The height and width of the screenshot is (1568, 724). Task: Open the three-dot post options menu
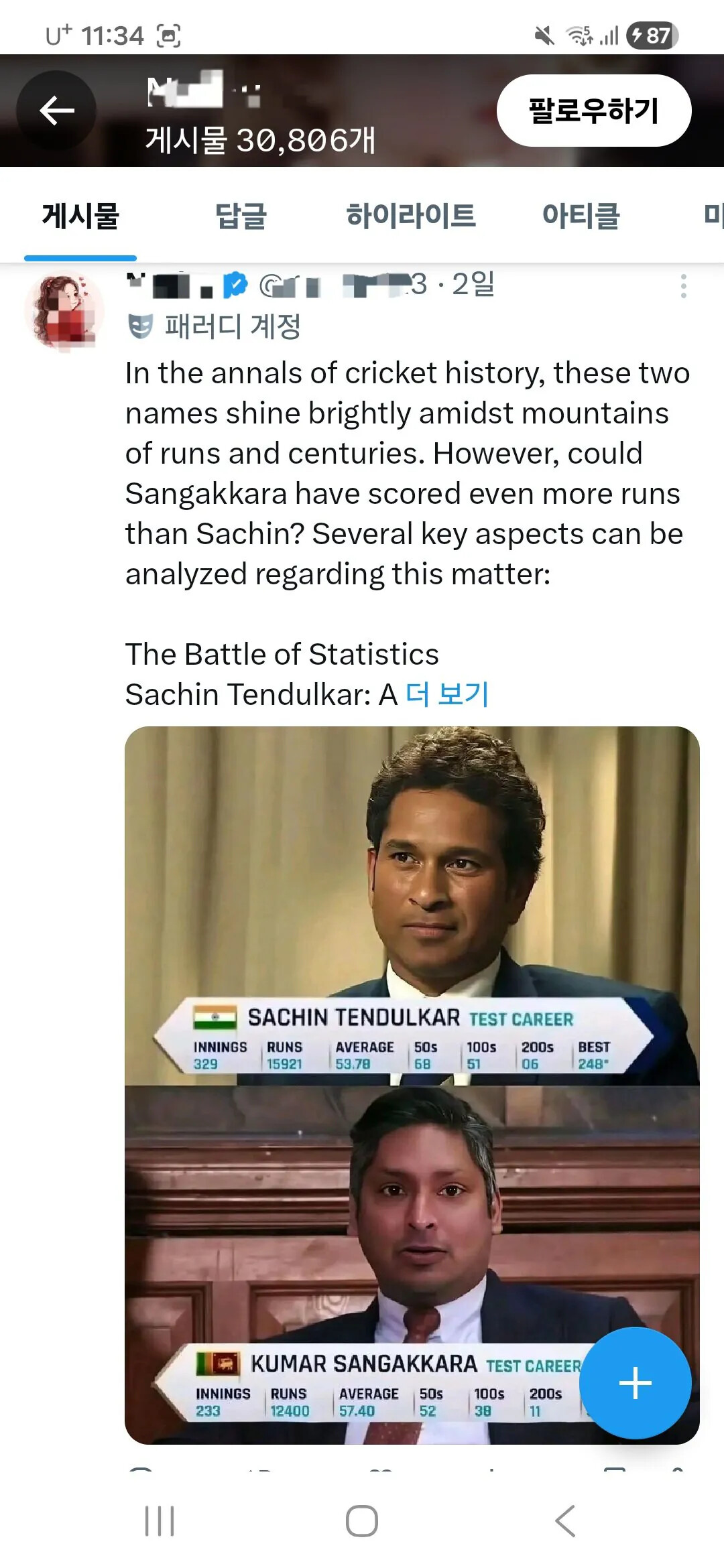683,286
